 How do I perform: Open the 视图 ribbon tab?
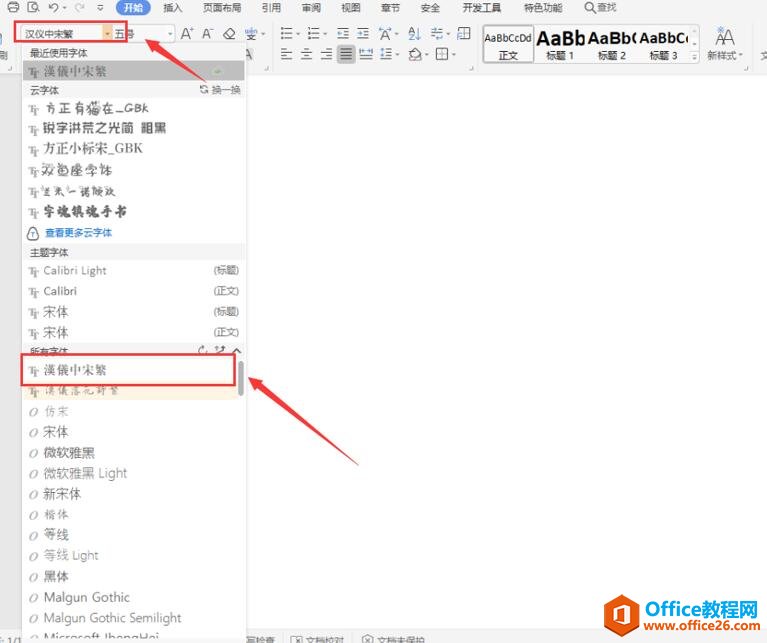point(350,7)
